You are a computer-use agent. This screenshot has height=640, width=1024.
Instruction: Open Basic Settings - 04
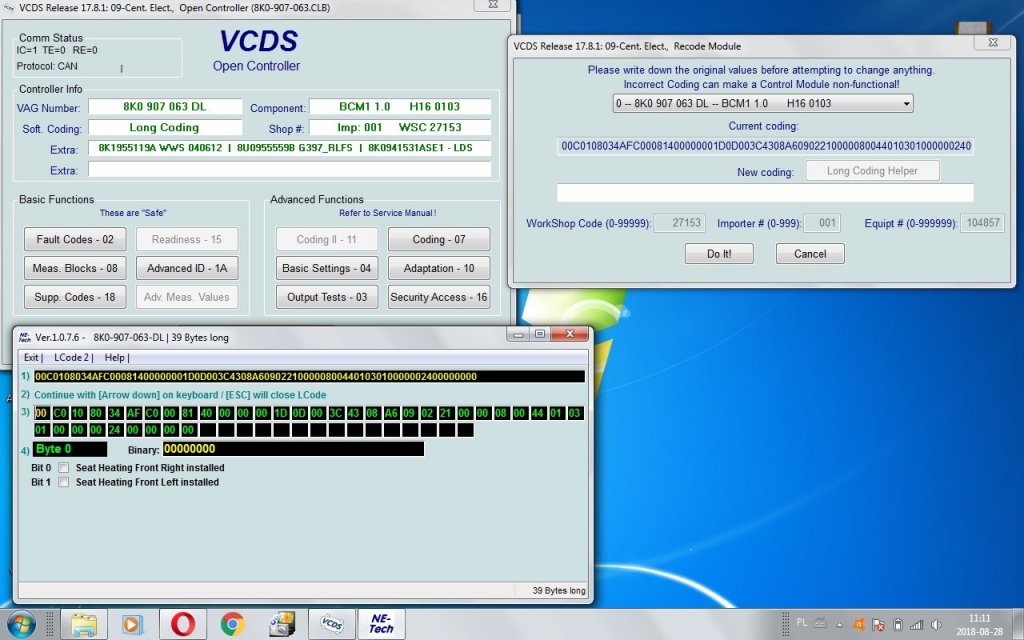[327, 268]
